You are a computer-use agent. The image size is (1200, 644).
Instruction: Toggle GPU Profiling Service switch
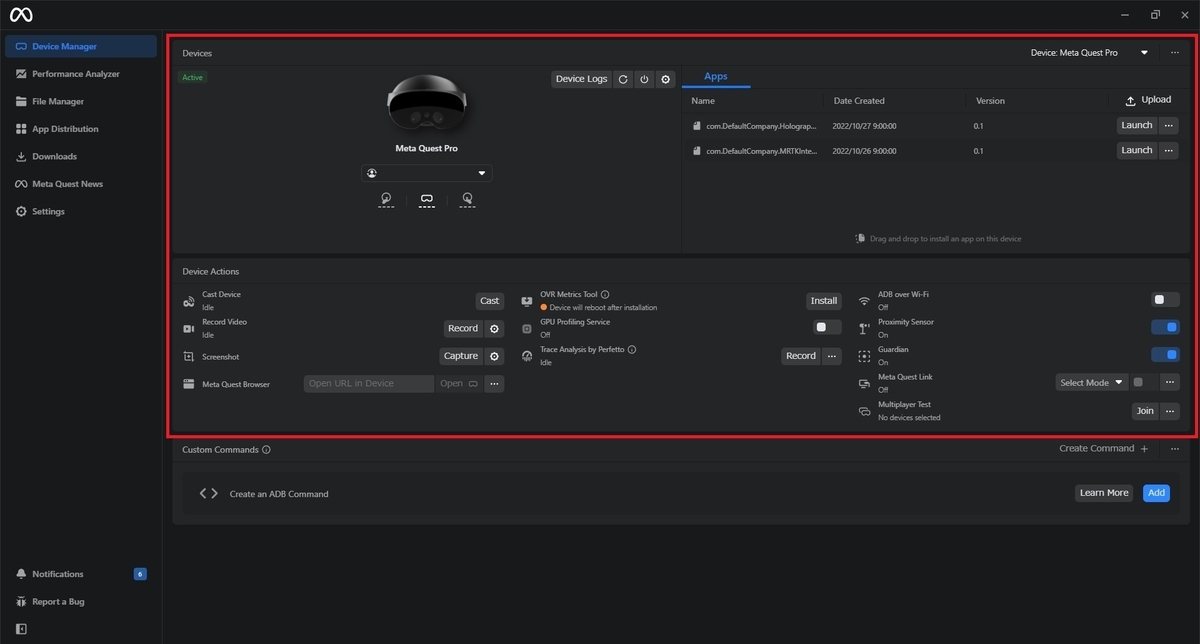point(827,327)
